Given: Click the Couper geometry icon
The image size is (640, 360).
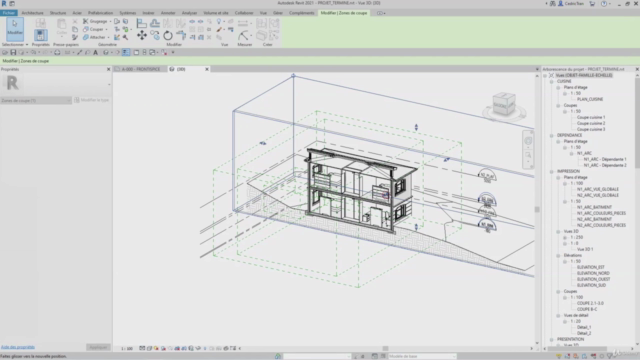Looking at the screenshot, I should (86, 29).
